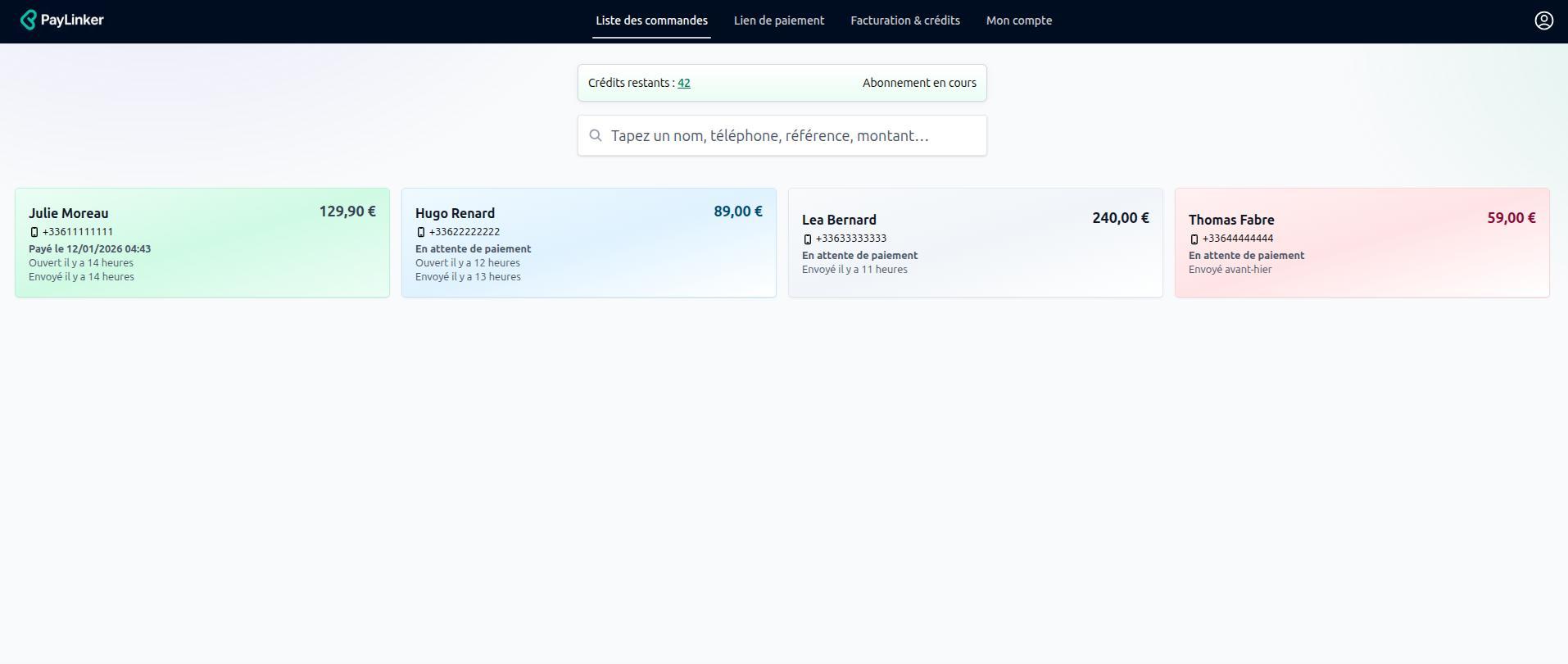Click phone icon on Julie Moreau's card
This screenshot has width=1568, height=664.
[34, 233]
